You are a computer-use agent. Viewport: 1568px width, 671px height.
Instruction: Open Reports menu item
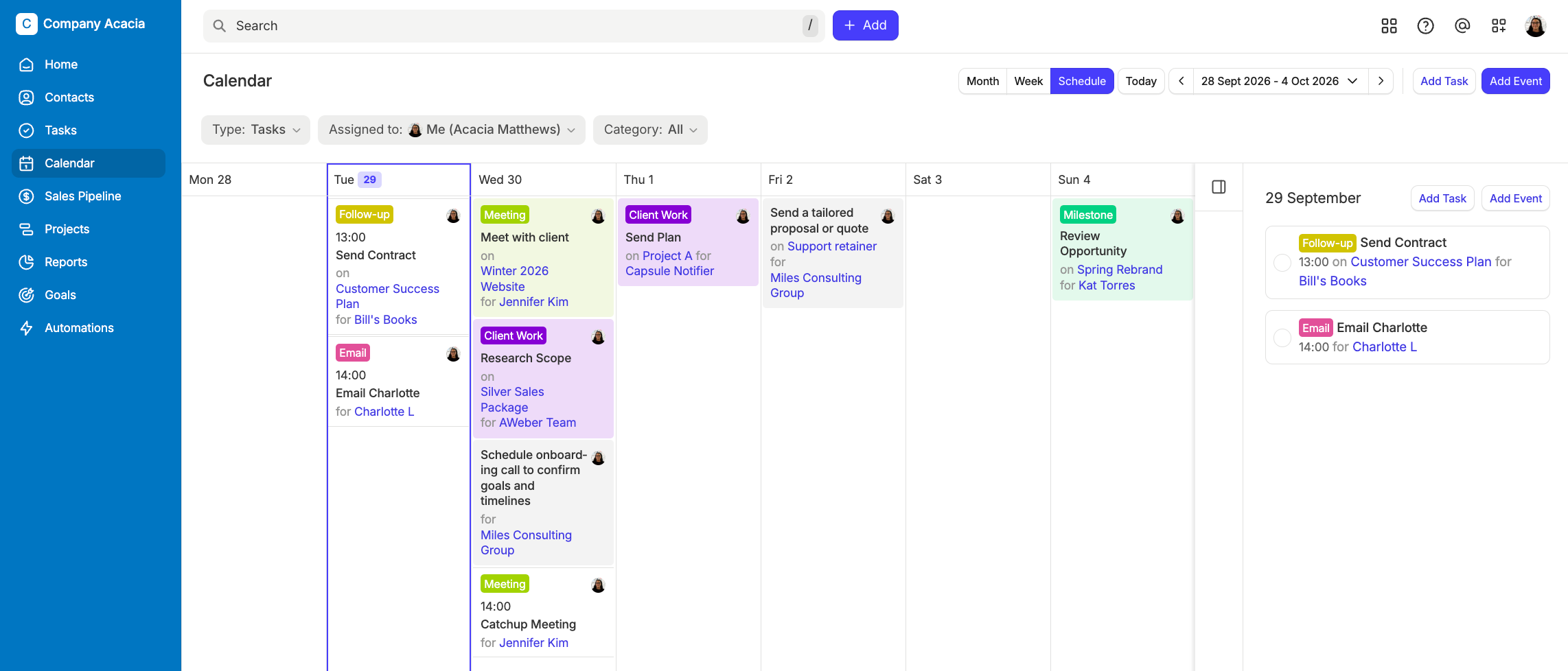(89, 262)
